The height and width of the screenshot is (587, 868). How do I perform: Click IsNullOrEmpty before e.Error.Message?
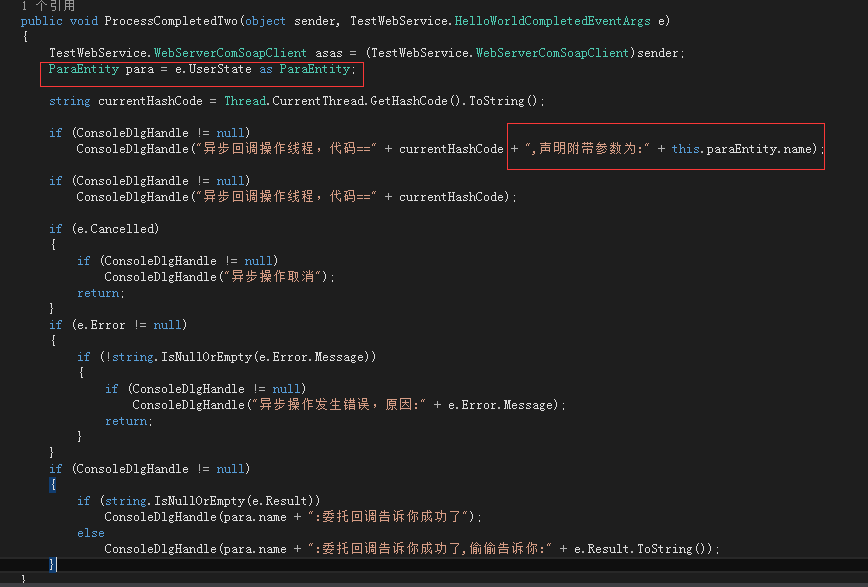pos(206,357)
